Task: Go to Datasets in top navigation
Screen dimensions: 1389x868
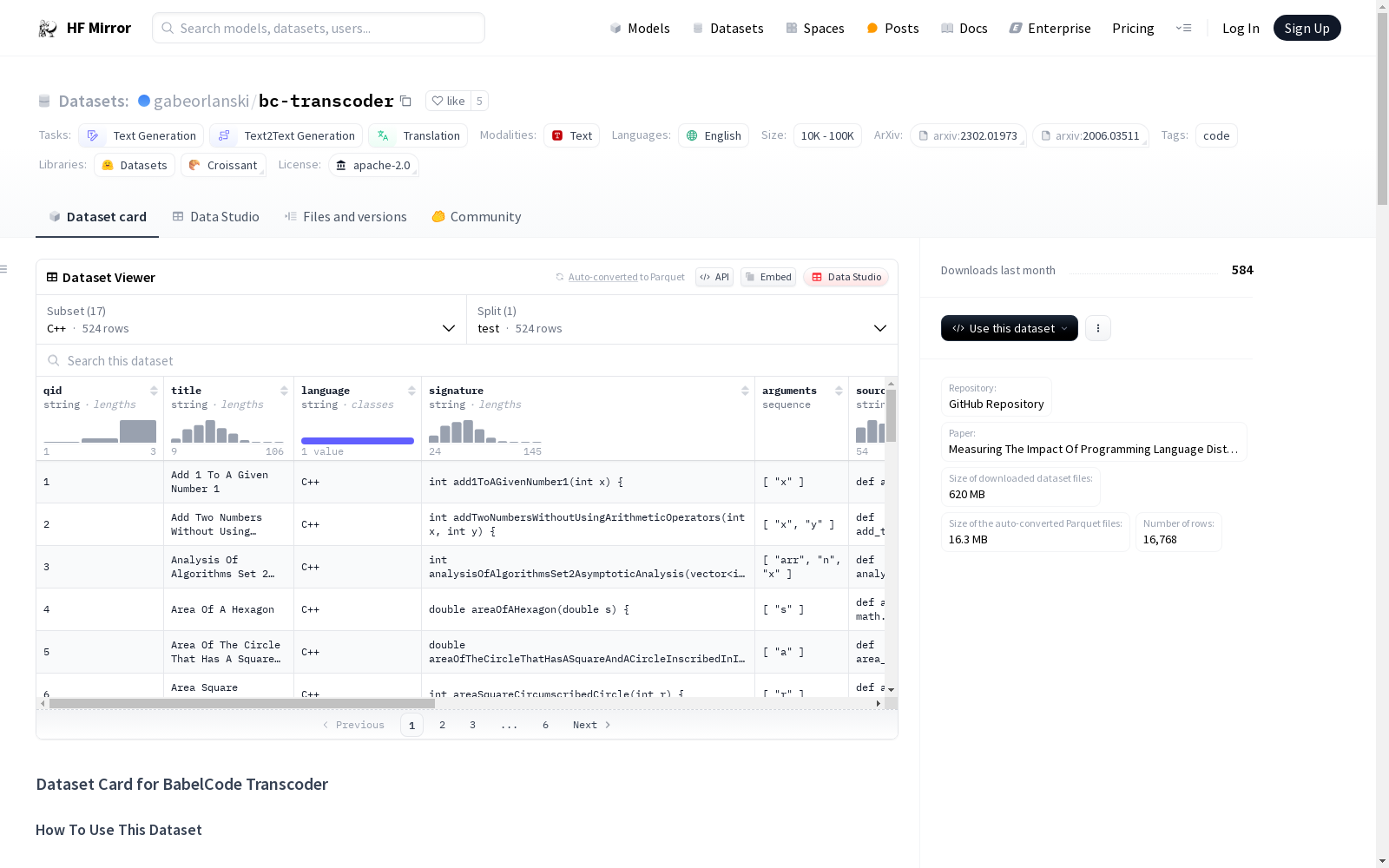Action: (727, 28)
